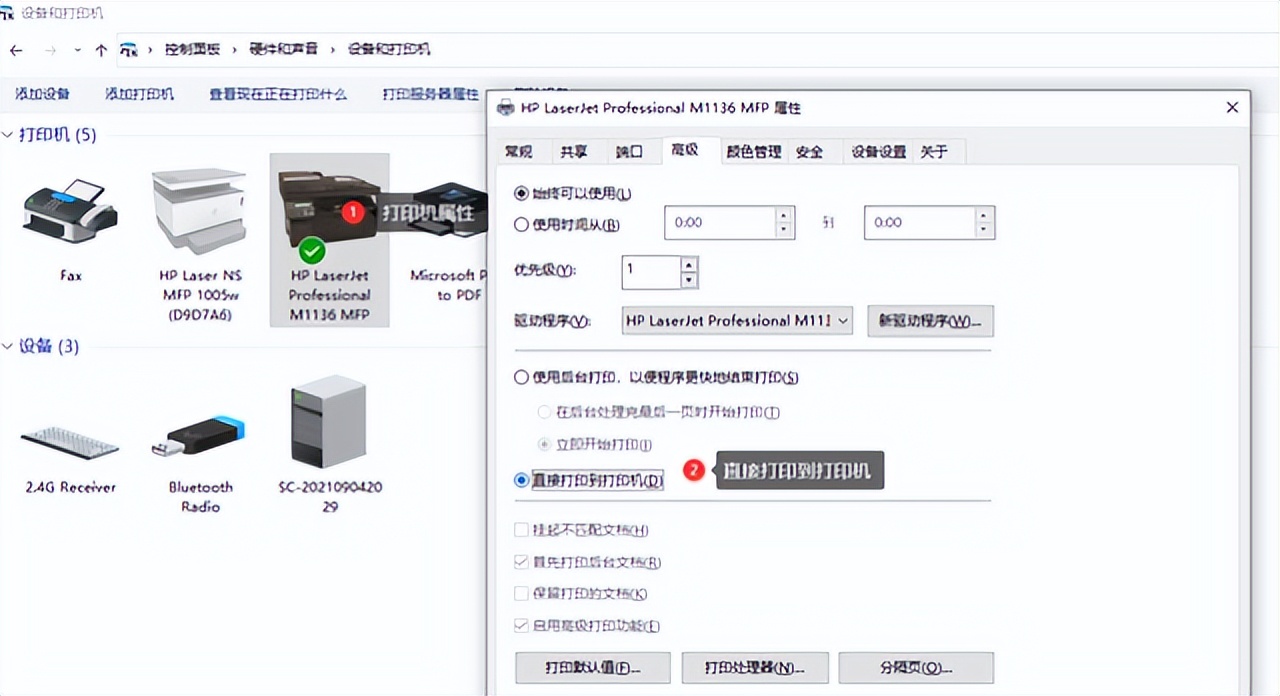
Task: Disable the 首先打印后台文档 checkbox
Action: pos(521,562)
